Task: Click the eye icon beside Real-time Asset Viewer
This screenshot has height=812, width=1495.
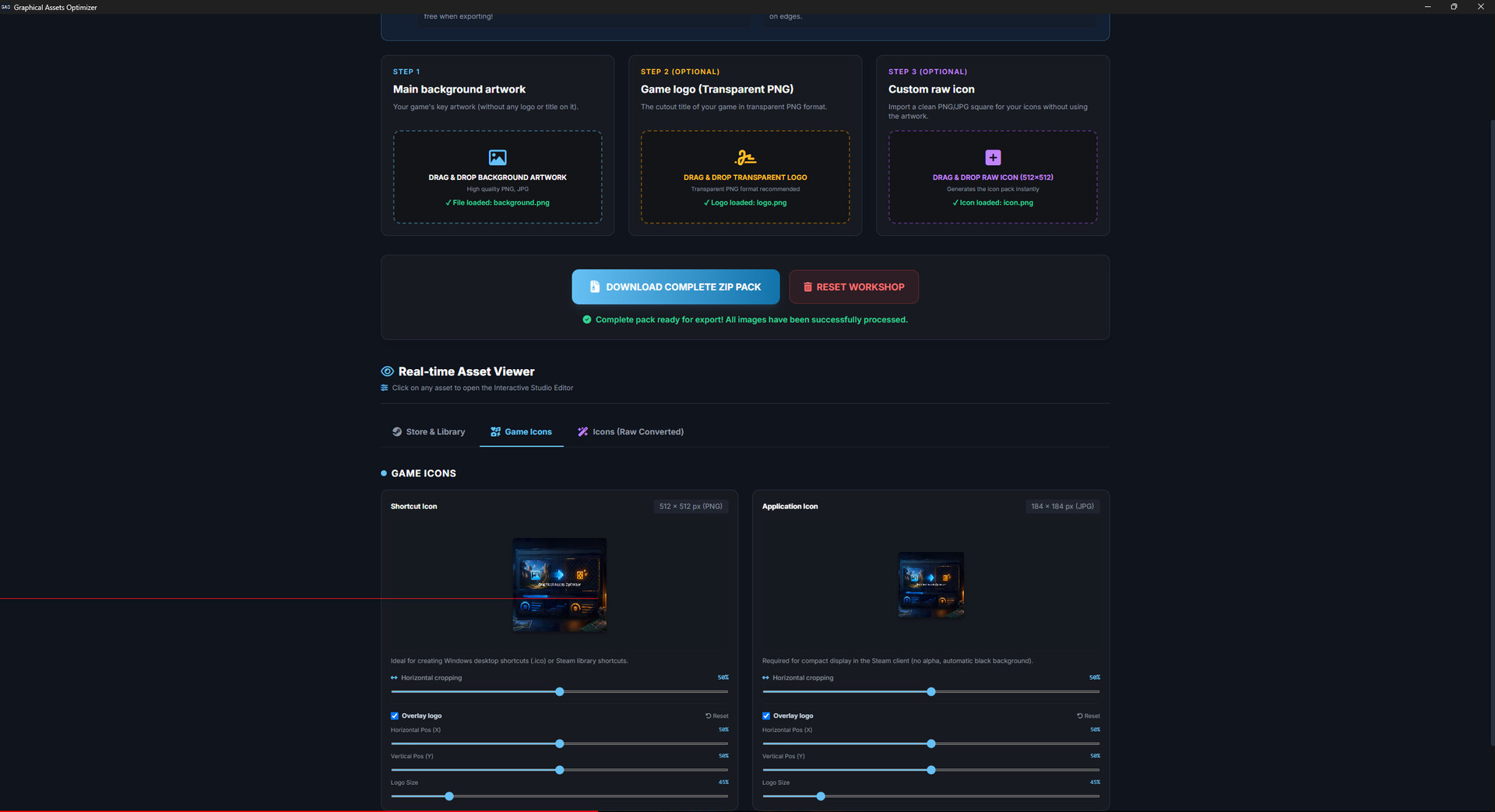Action: (387, 371)
